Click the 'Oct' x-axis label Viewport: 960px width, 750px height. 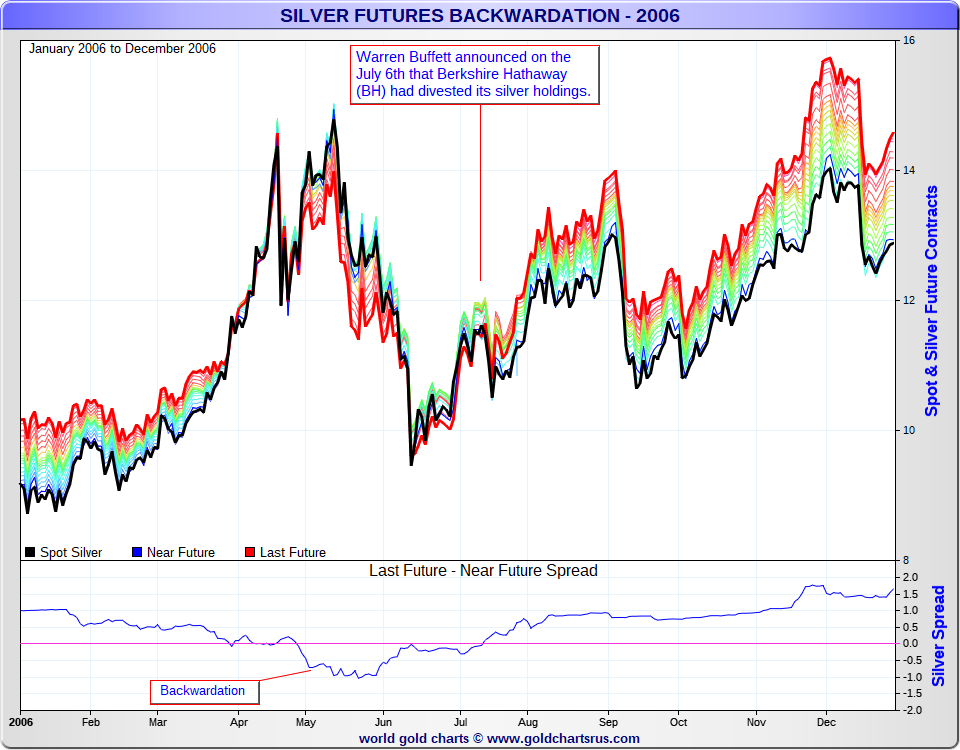tap(678, 722)
